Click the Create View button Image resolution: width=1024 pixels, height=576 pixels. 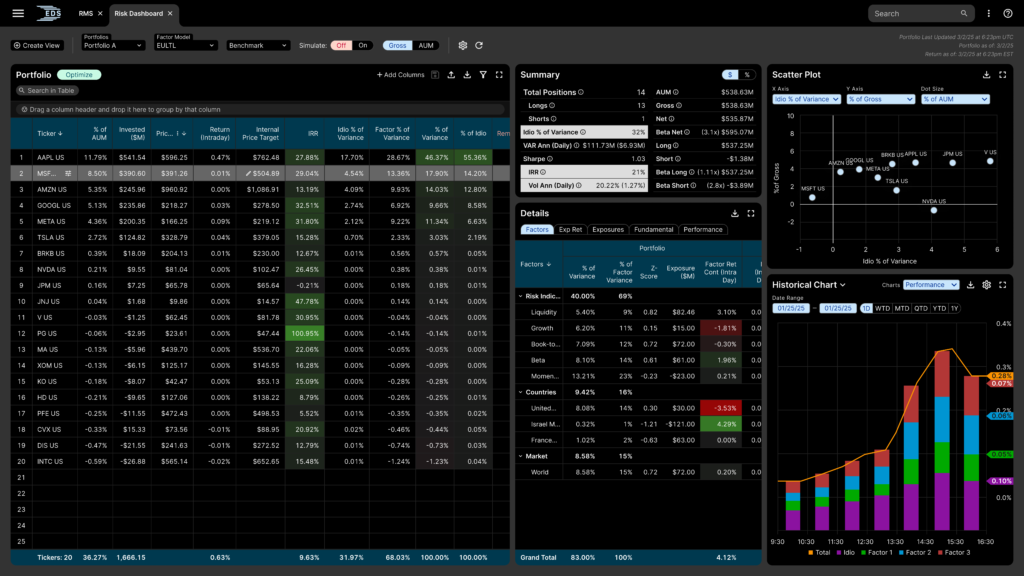point(37,45)
